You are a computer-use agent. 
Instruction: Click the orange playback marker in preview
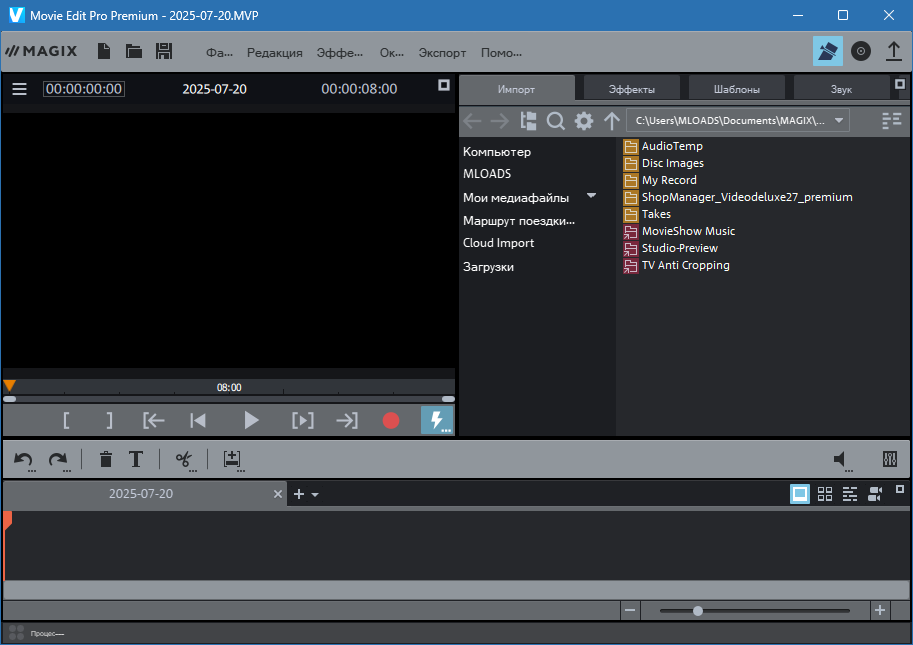(9, 385)
